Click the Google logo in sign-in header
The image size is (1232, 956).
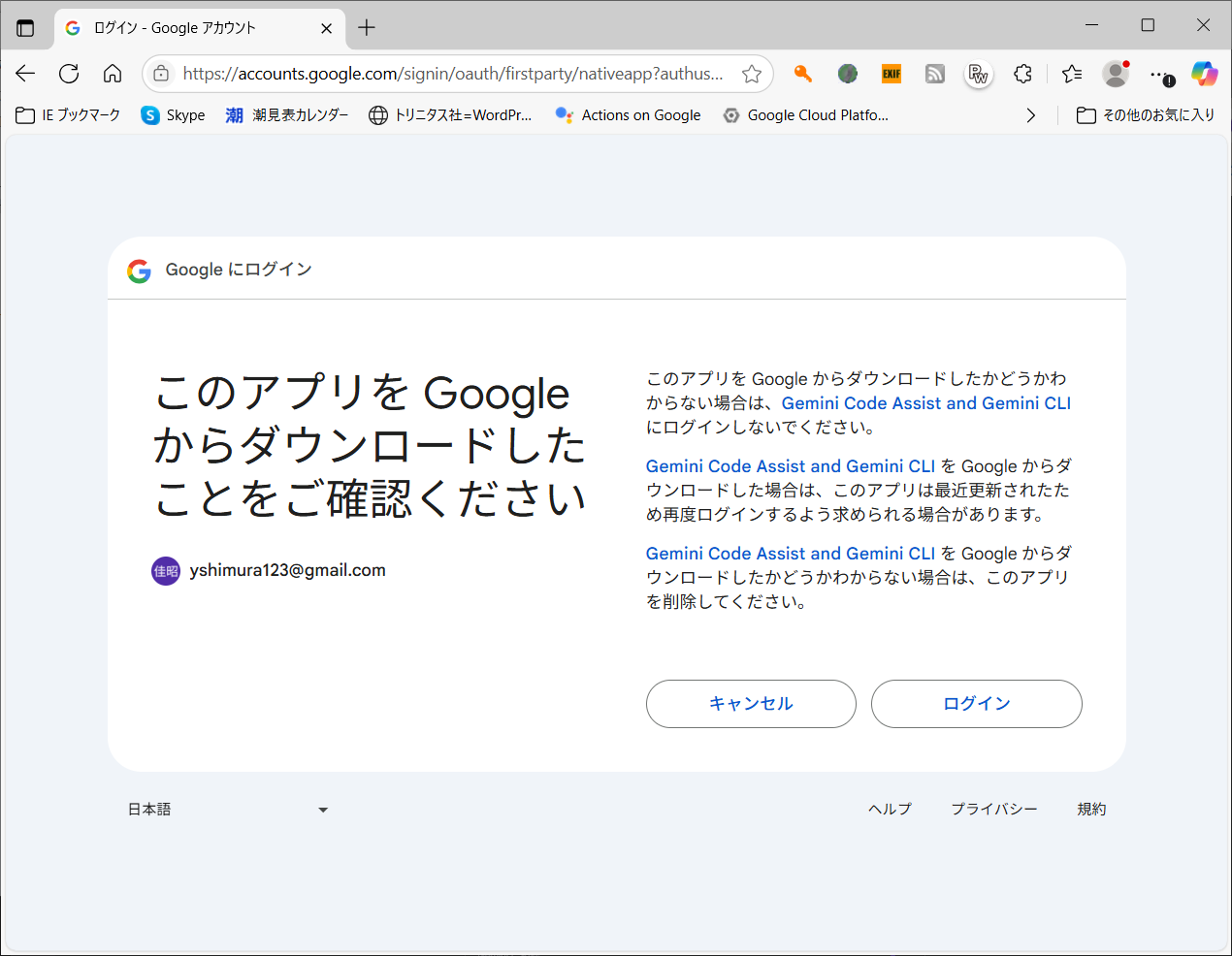[139, 271]
